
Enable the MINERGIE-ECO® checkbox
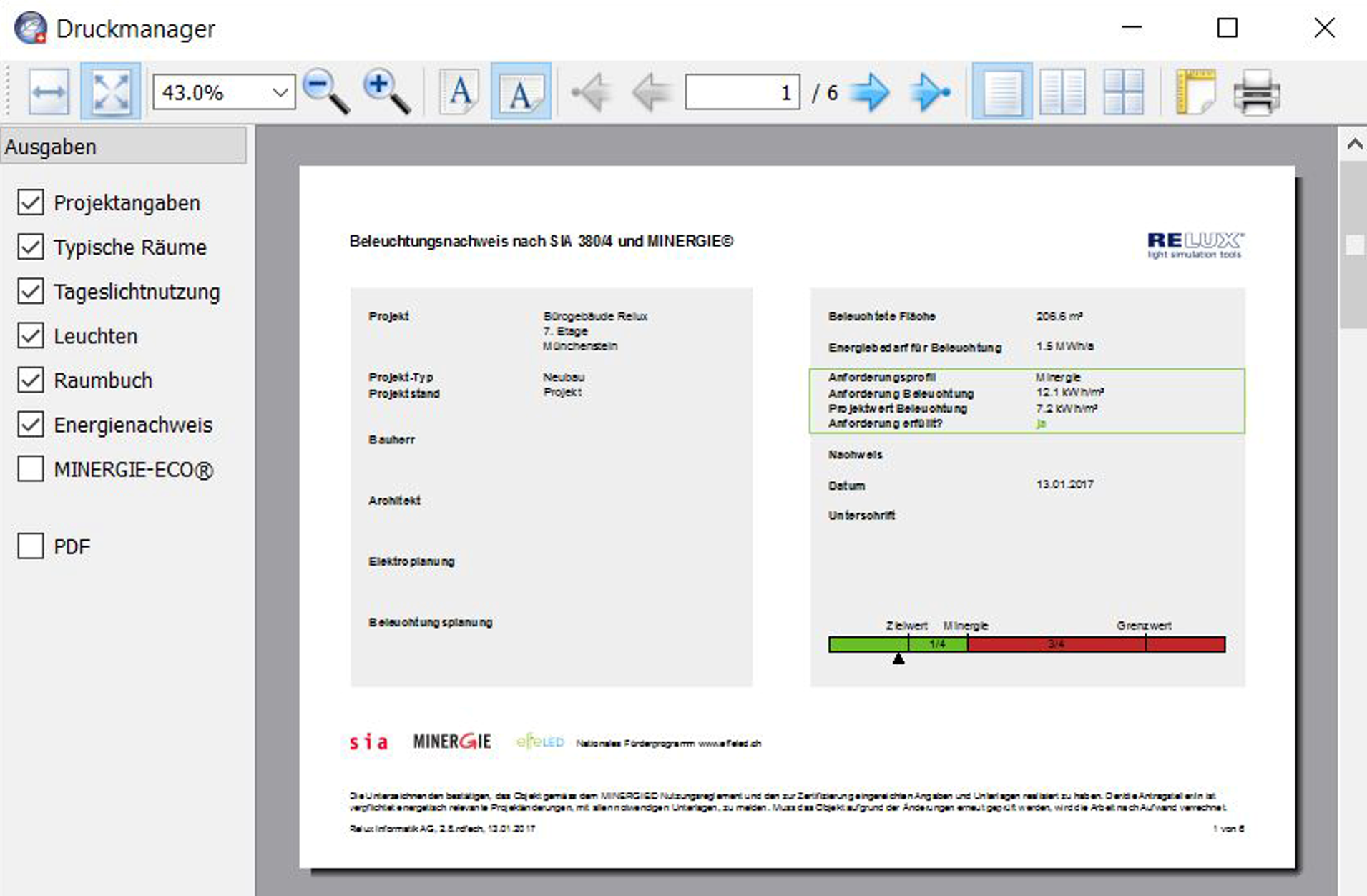[x=31, y=469]
